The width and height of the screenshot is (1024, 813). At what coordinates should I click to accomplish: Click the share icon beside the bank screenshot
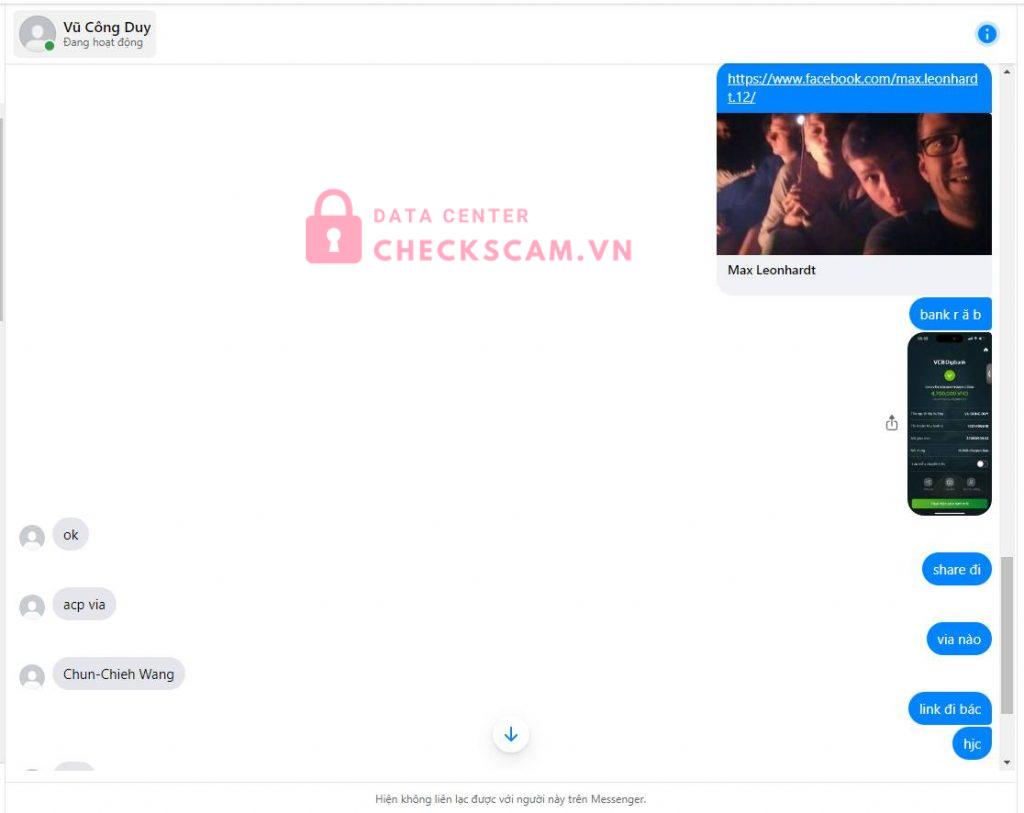[x=891, y=423]
